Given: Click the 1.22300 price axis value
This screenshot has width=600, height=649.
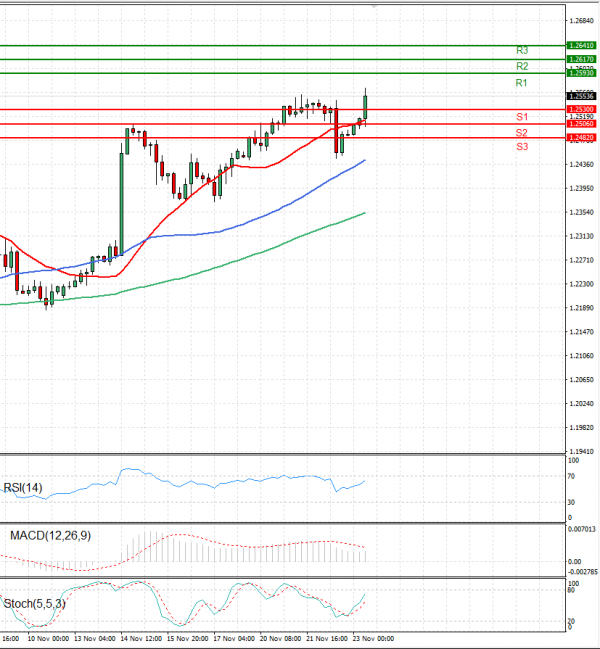Looking at the screenshot, I should point(581,284).
